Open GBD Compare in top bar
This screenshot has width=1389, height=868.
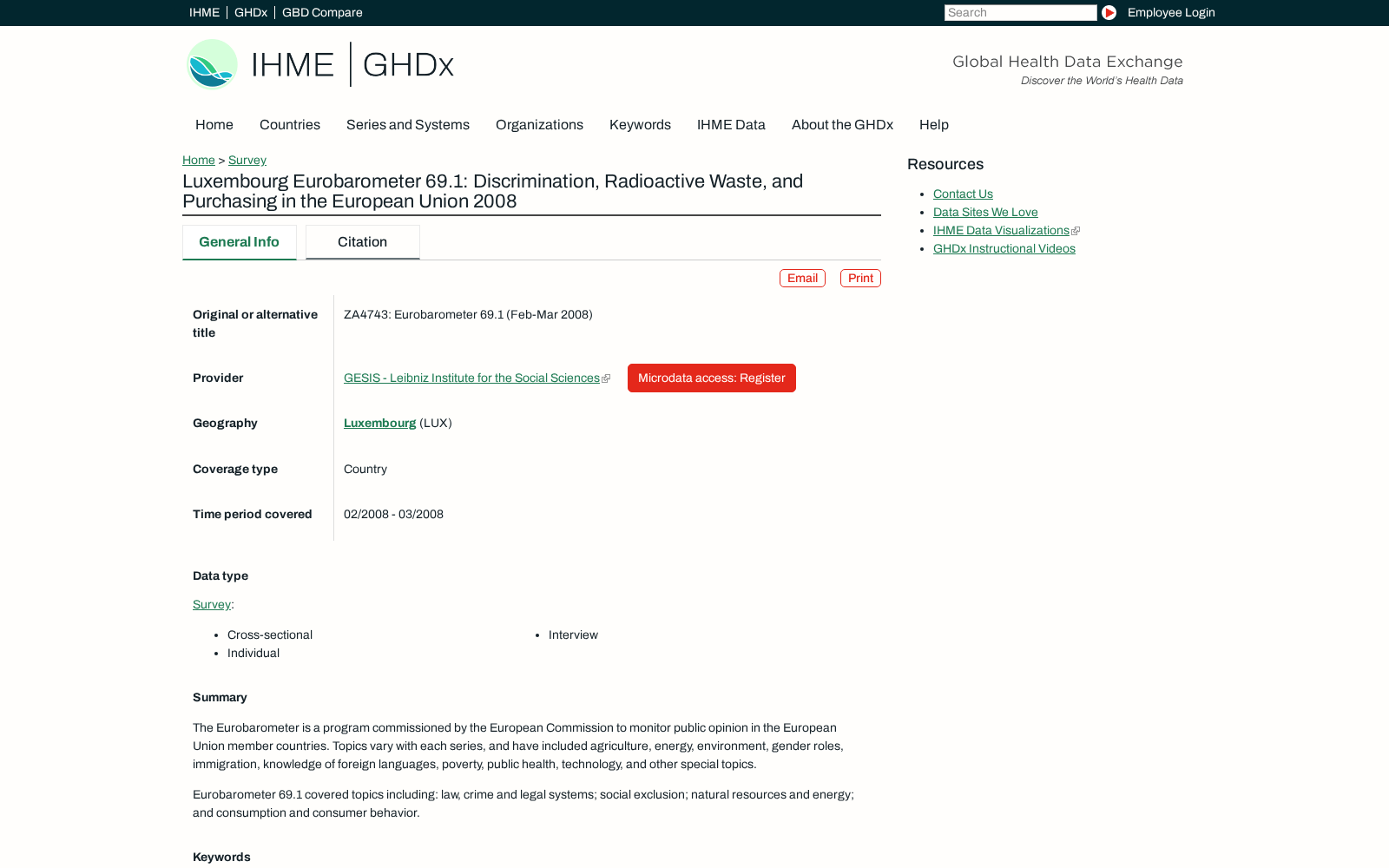pos(322,12)
